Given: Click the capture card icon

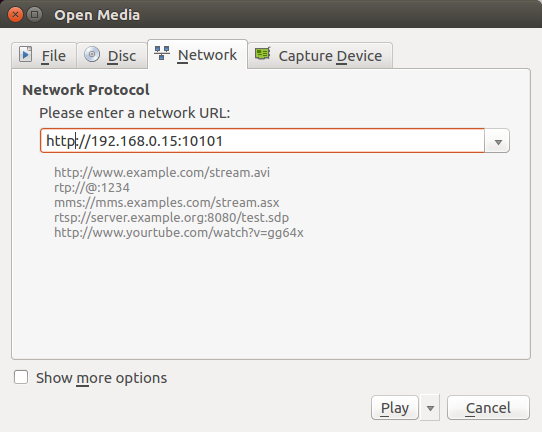Looking at the screenshot, I should tap(263, 54).
